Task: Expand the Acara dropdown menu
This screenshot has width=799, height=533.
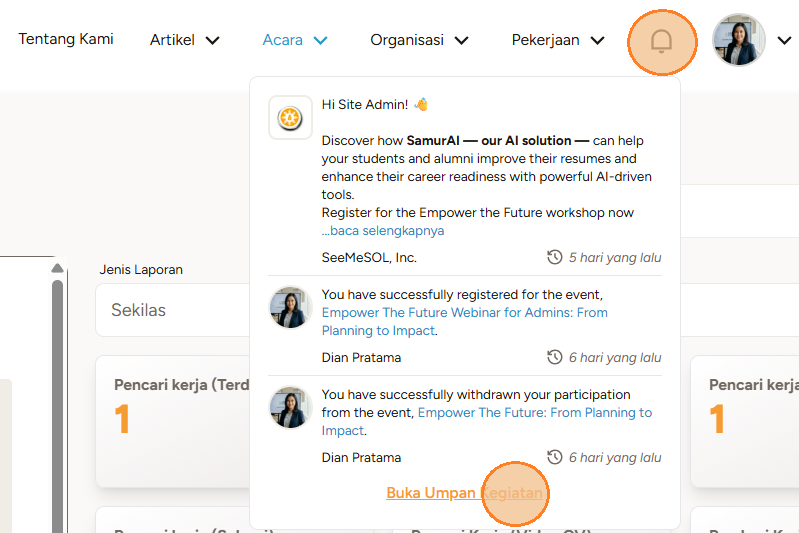Action: point(295,40)
